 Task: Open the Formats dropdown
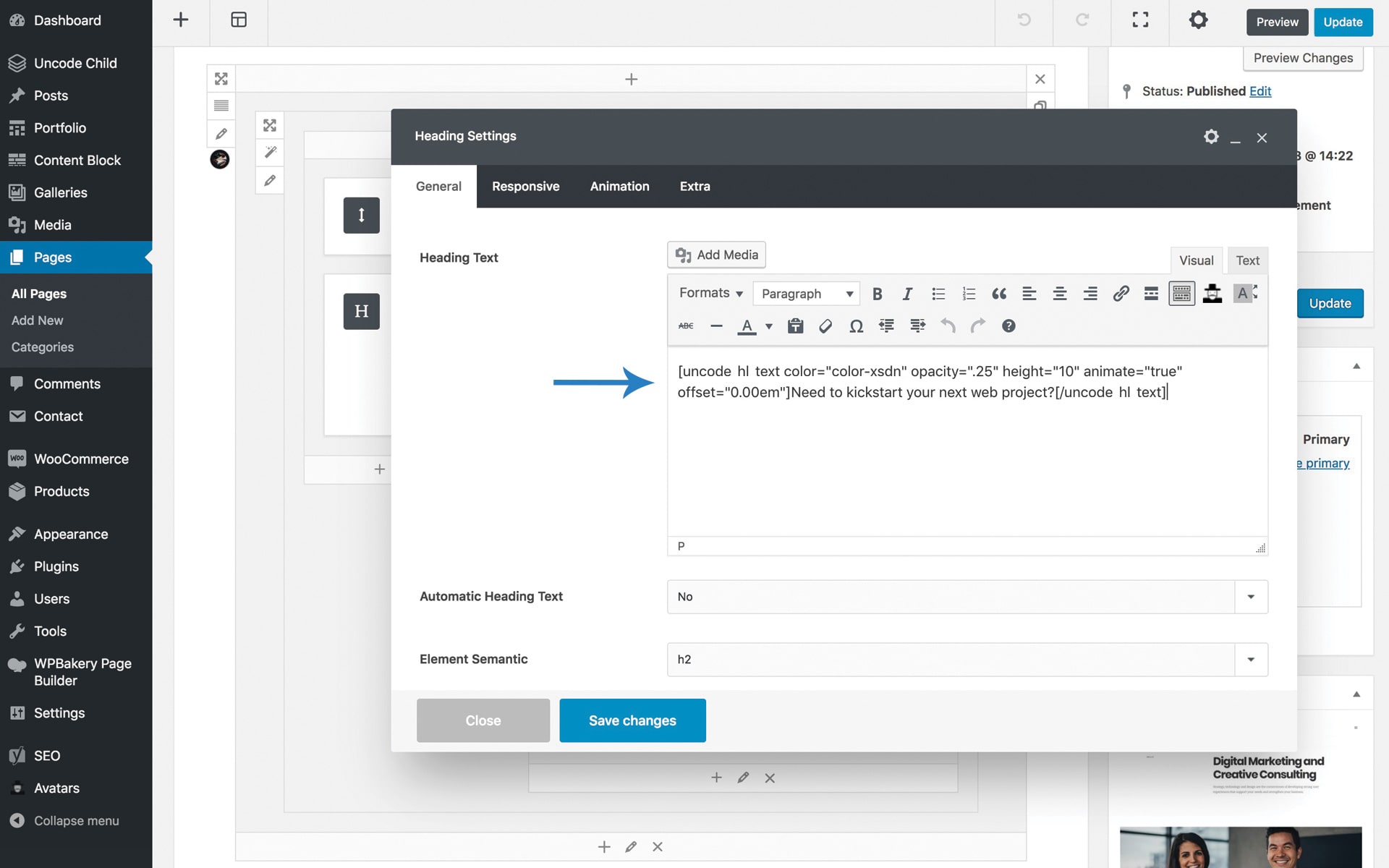click(x=710, y=293)
